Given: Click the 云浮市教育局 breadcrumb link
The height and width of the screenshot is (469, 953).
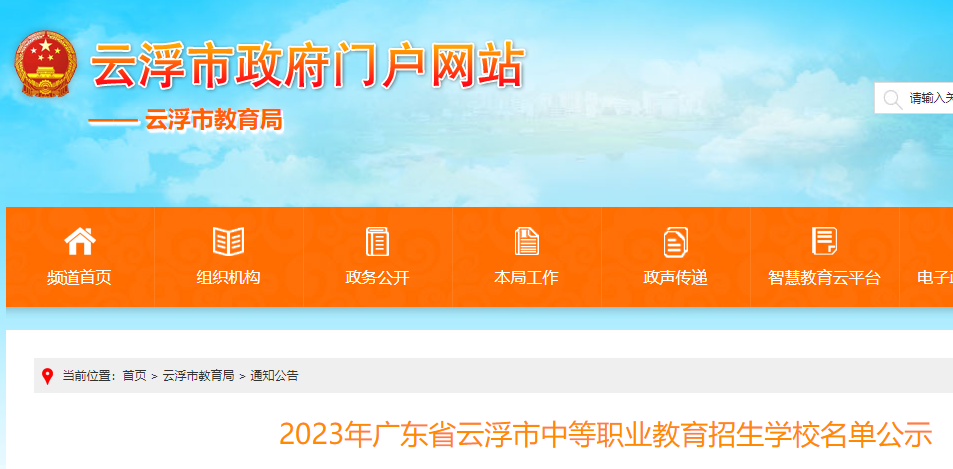Looking at the screenshot, I should 198,376.
